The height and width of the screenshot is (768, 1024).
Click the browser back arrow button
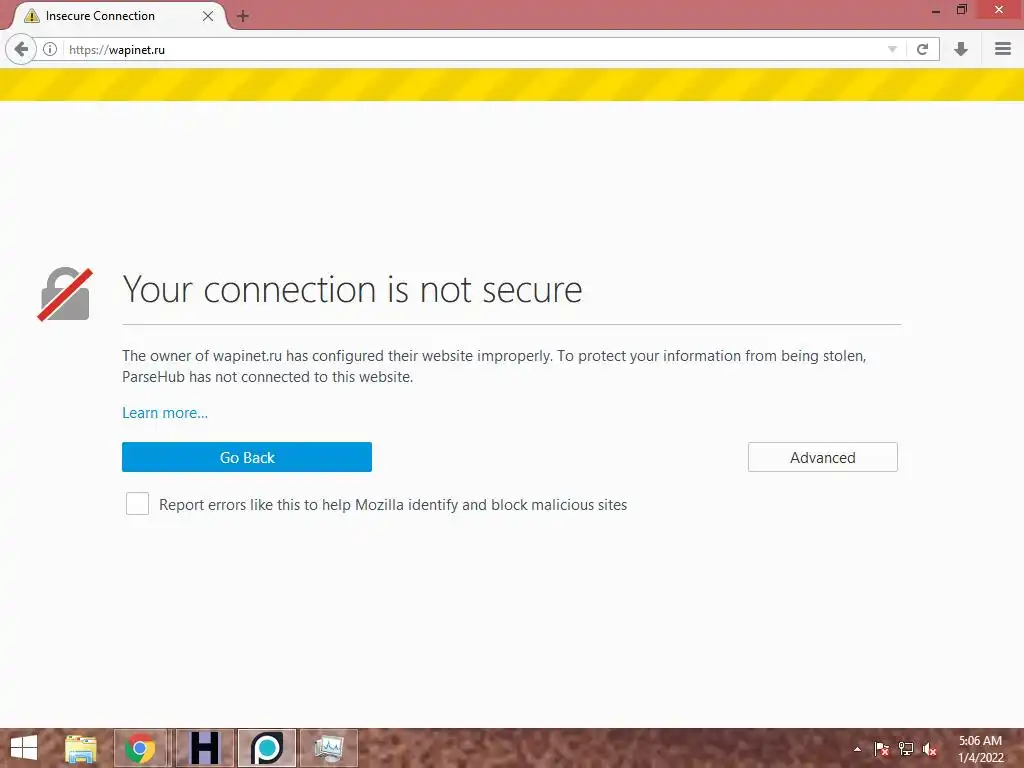pos(21,49)
